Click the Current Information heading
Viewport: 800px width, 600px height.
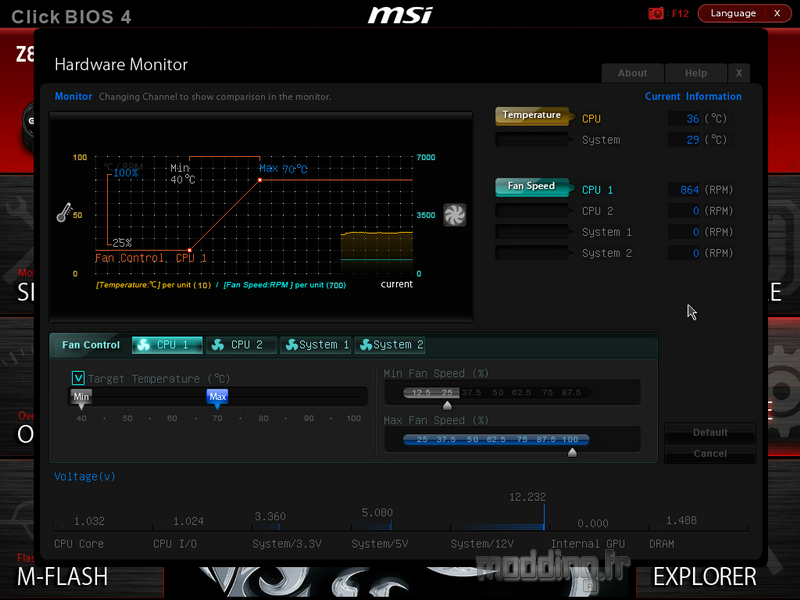(x=693, y=96)
